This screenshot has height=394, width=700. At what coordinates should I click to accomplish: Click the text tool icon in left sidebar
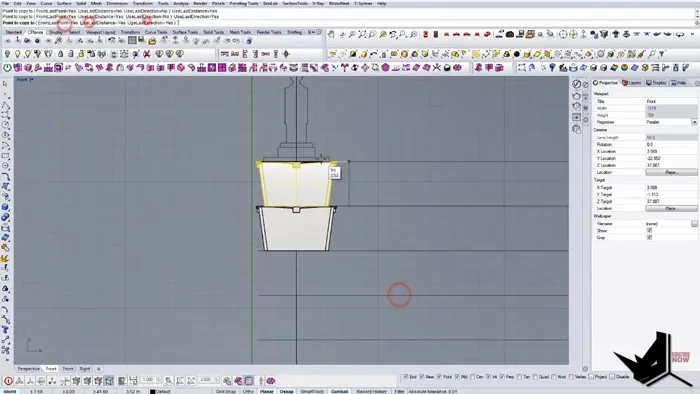[5, 330]
